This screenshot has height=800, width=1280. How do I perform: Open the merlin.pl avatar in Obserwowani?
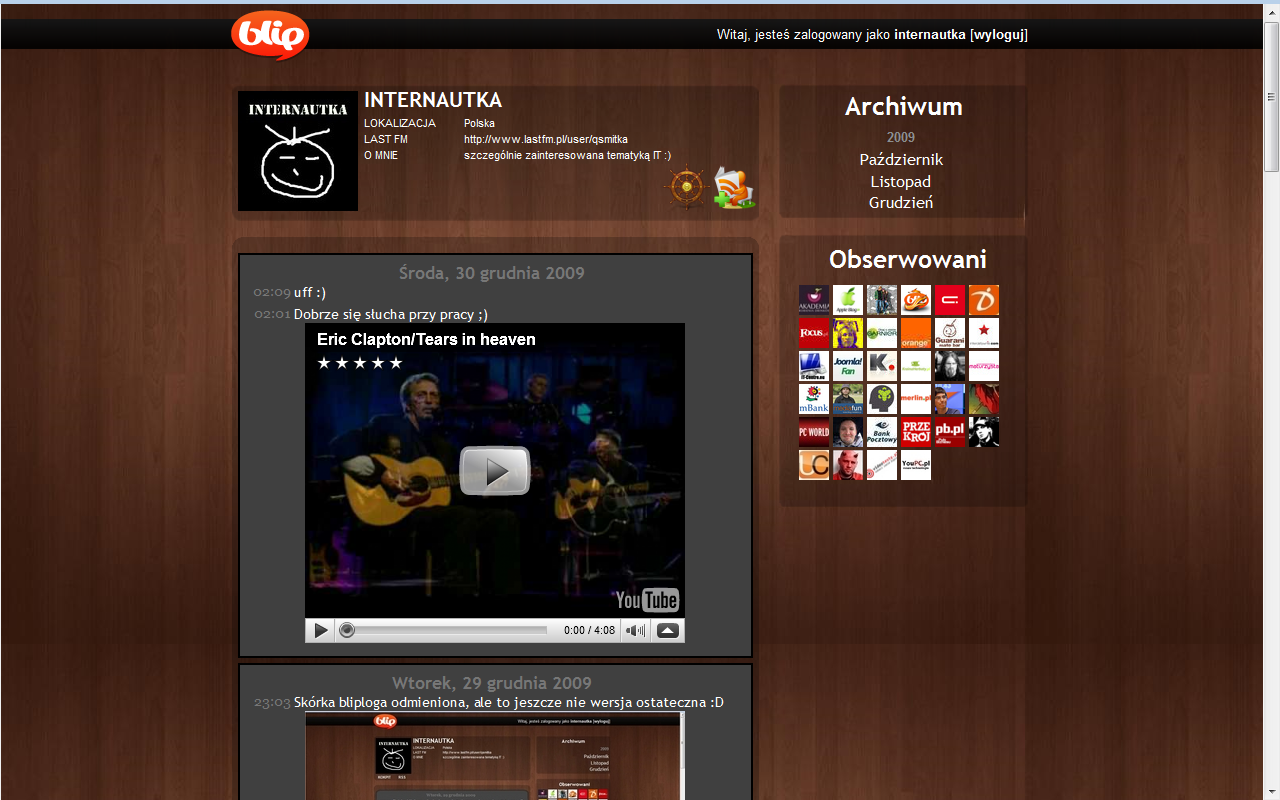916,399
